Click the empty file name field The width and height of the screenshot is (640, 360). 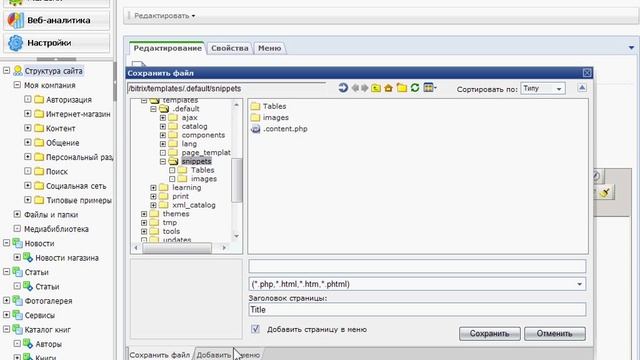click(x=417, y=266)
